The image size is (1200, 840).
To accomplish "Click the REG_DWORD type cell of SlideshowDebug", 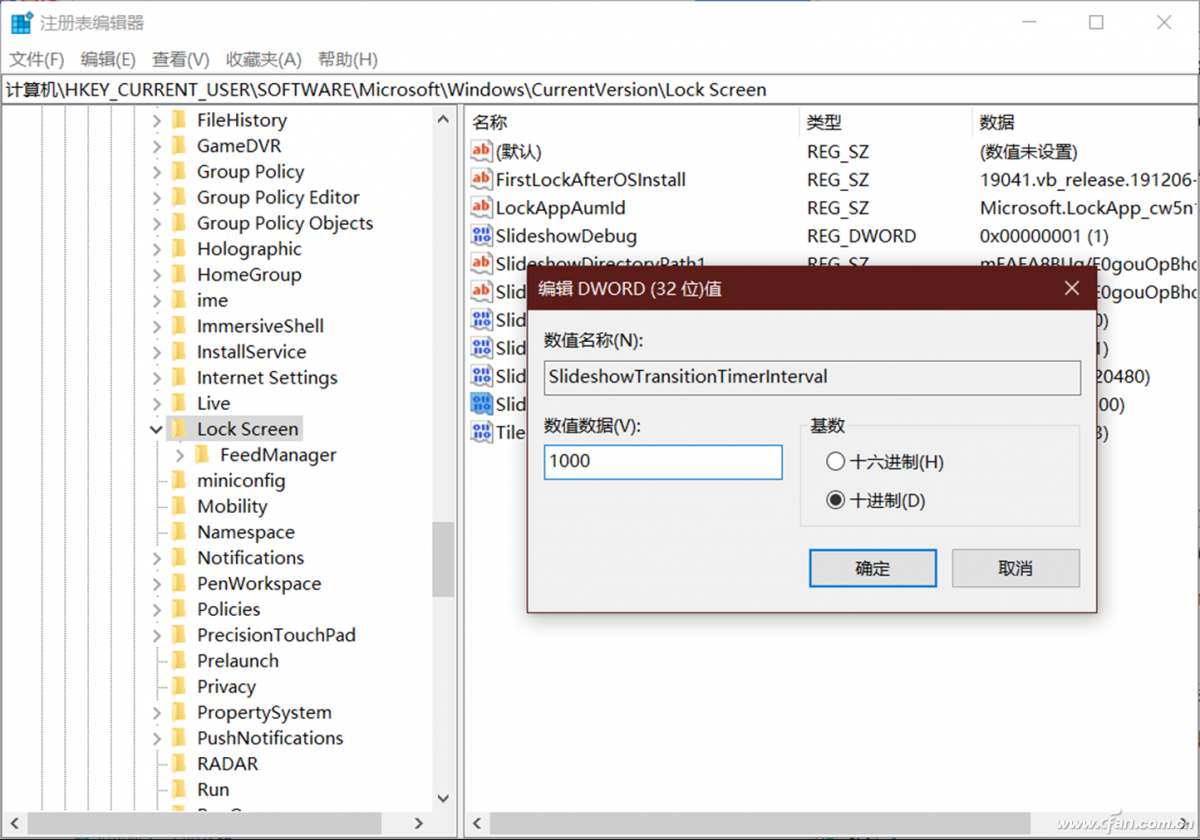I will pos(861,236).
